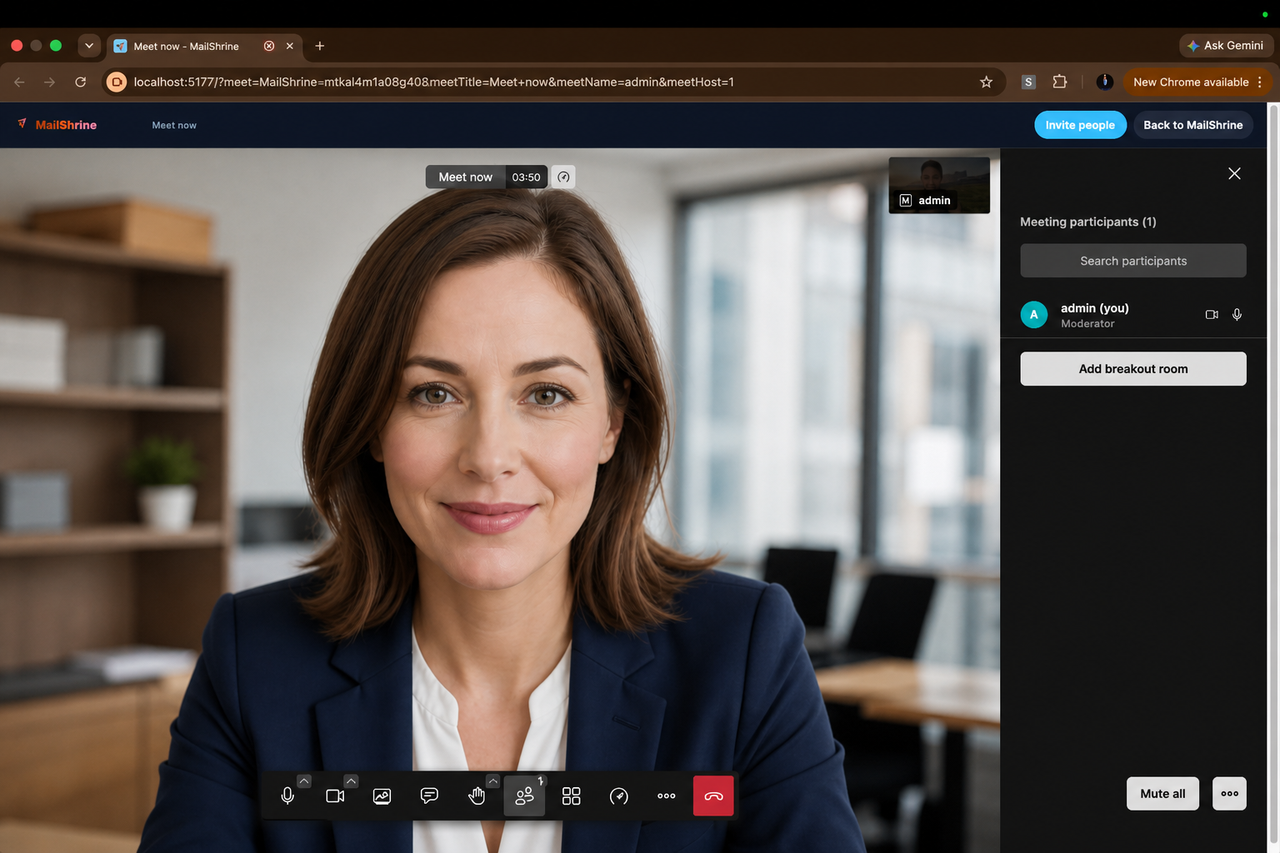Close the Meet now browser tab
This screenshot has width=1280, height=853.
click(x=290, y=46)
